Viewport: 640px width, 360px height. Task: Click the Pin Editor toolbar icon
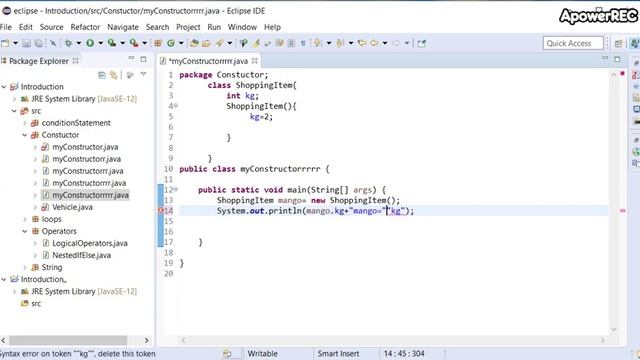tap(422, 43)
